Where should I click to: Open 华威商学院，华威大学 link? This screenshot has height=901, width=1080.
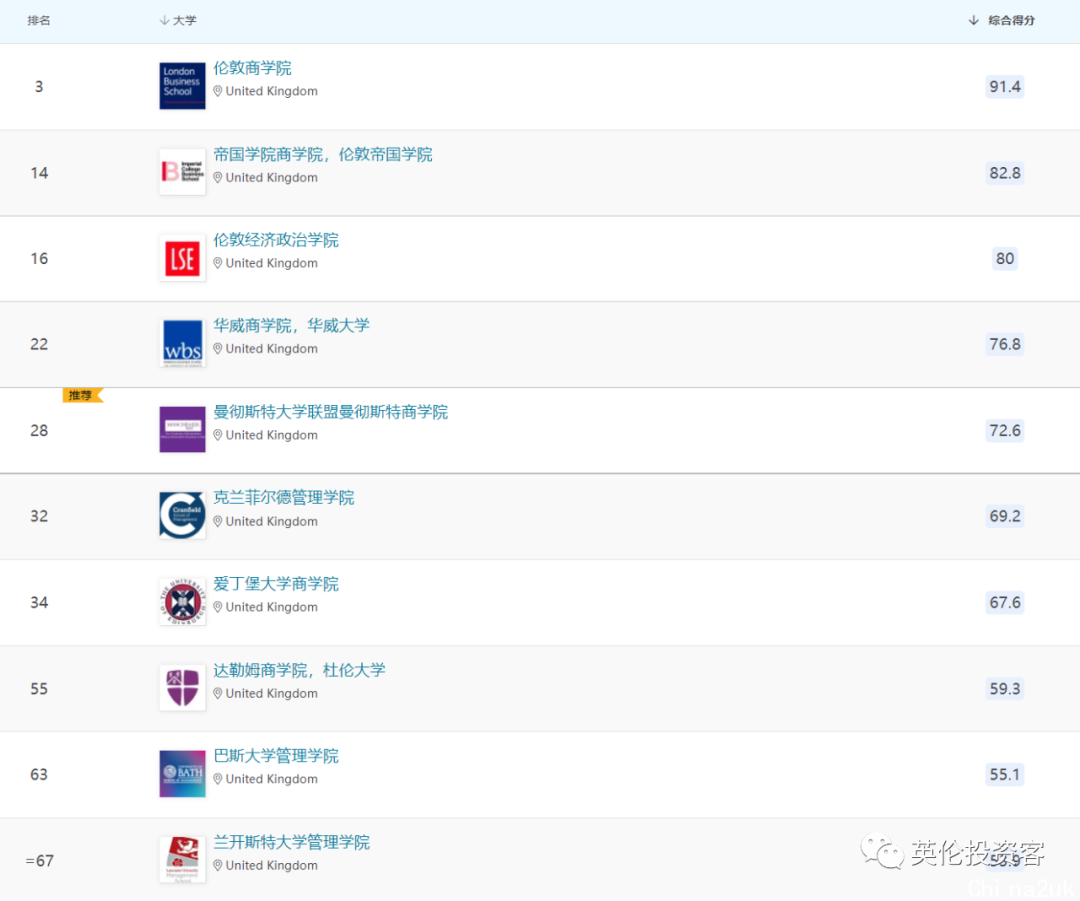pyautogui.click(x=291, y=325)
